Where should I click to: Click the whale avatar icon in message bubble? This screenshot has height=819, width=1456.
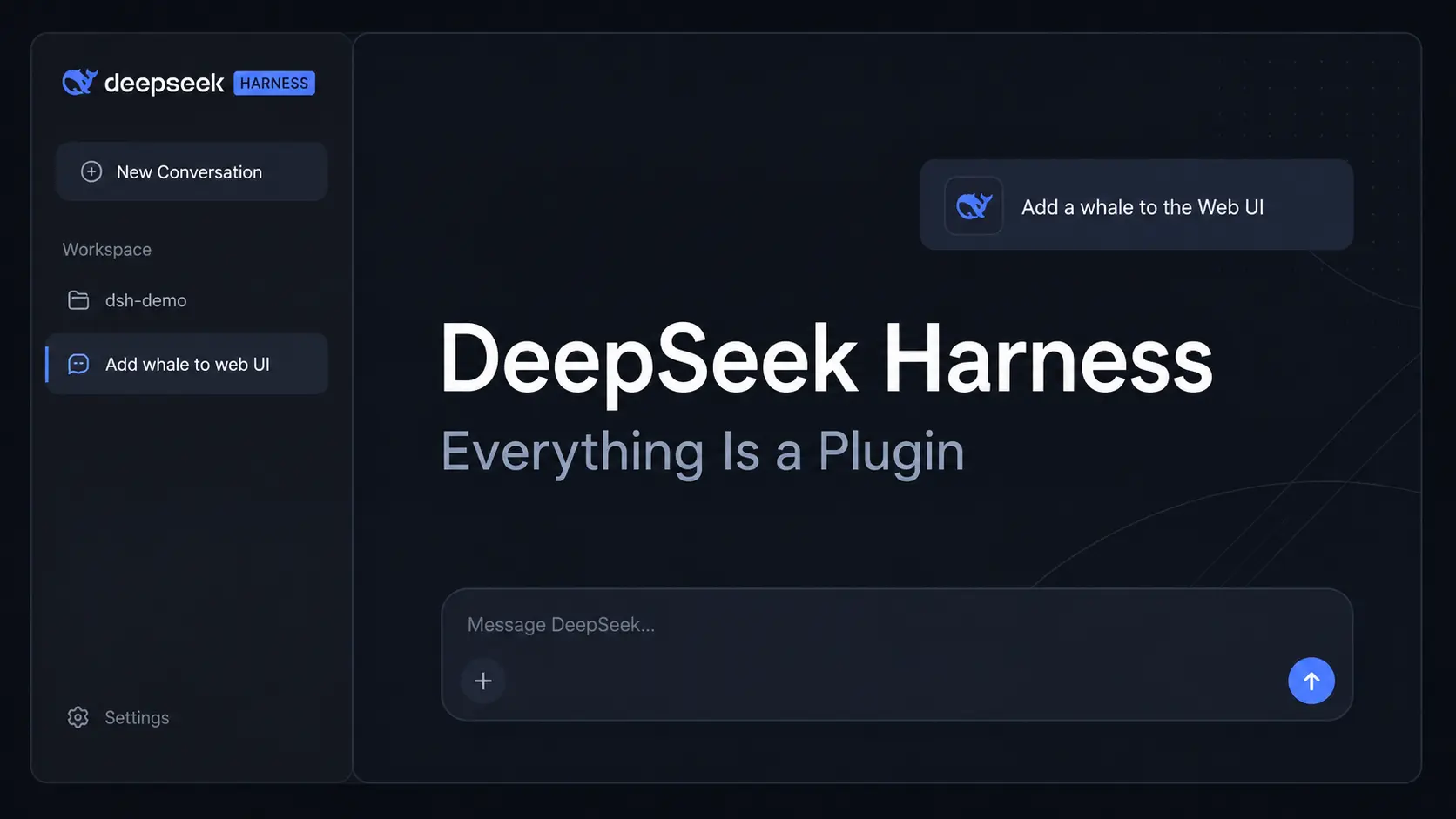(974, 206)
